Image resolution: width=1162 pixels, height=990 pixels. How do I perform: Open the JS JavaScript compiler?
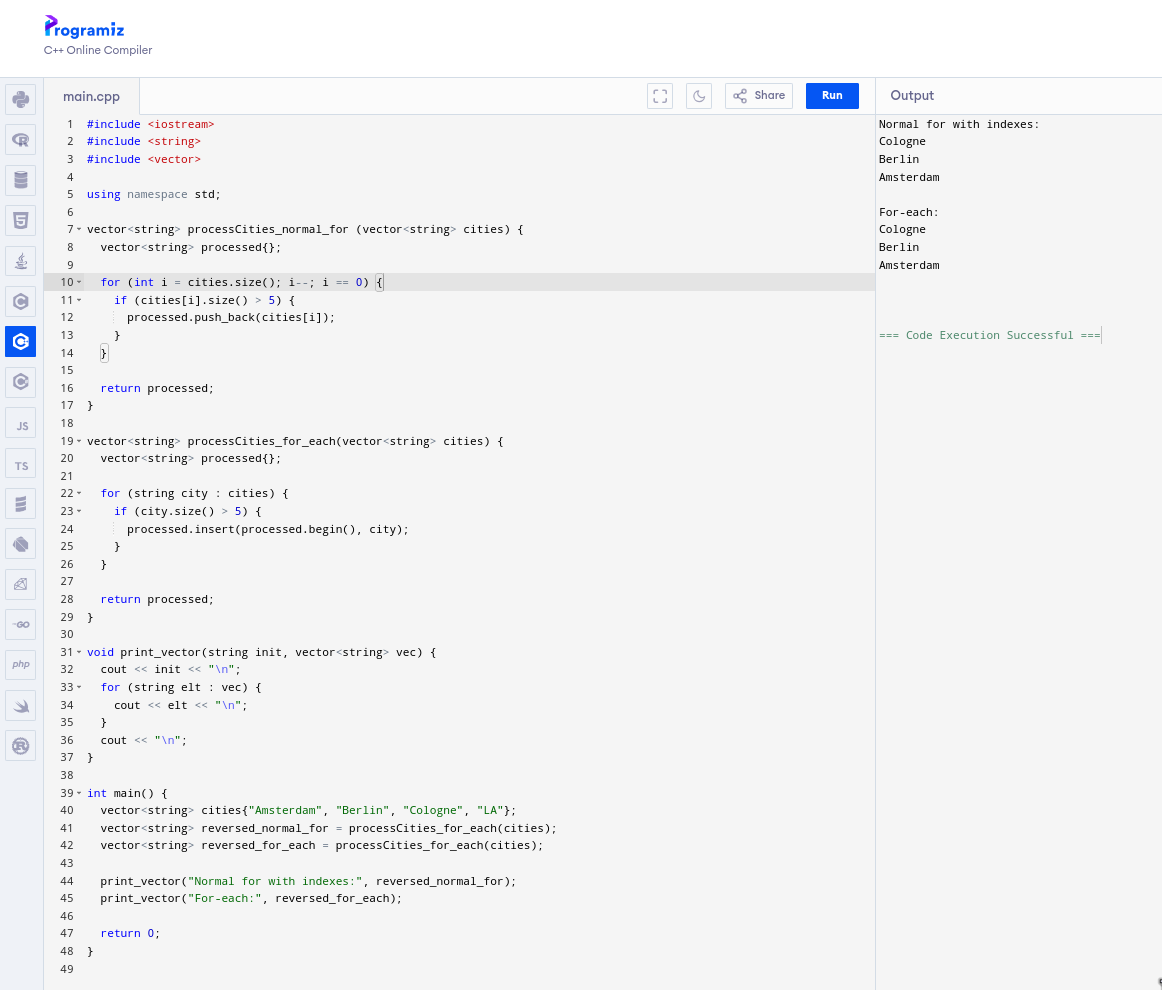point(21,423)
